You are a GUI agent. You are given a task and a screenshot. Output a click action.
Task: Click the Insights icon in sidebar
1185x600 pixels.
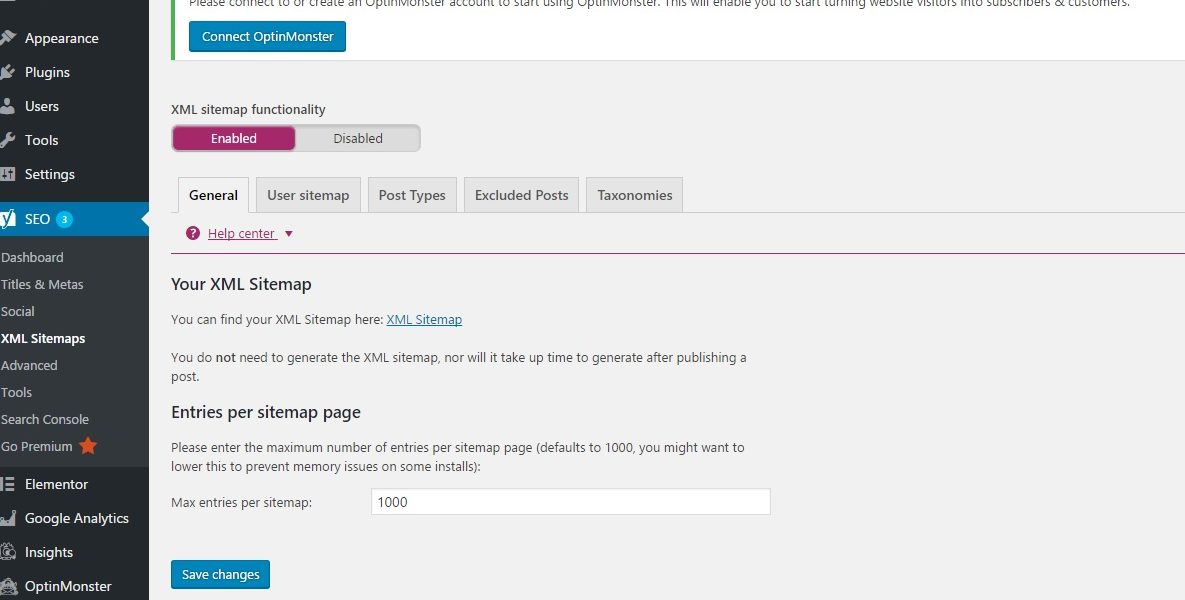[8, 552]
